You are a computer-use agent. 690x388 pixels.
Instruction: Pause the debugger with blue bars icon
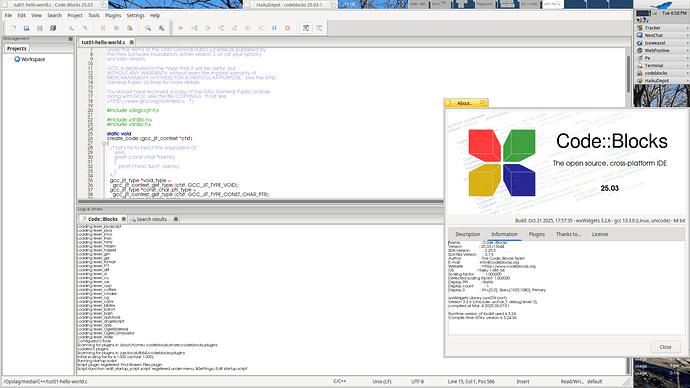(274, 28)
